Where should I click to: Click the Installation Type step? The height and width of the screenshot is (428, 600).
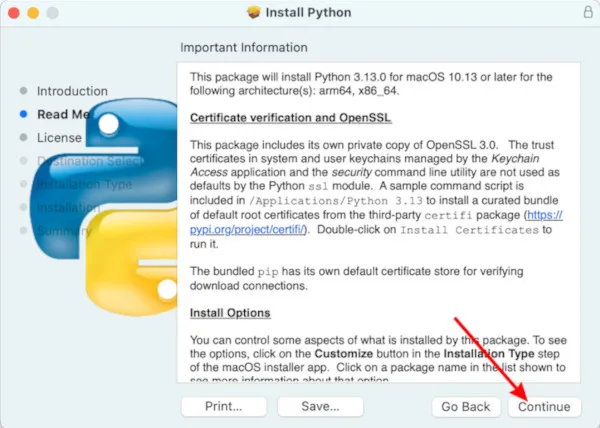click(x=84, y=184)
